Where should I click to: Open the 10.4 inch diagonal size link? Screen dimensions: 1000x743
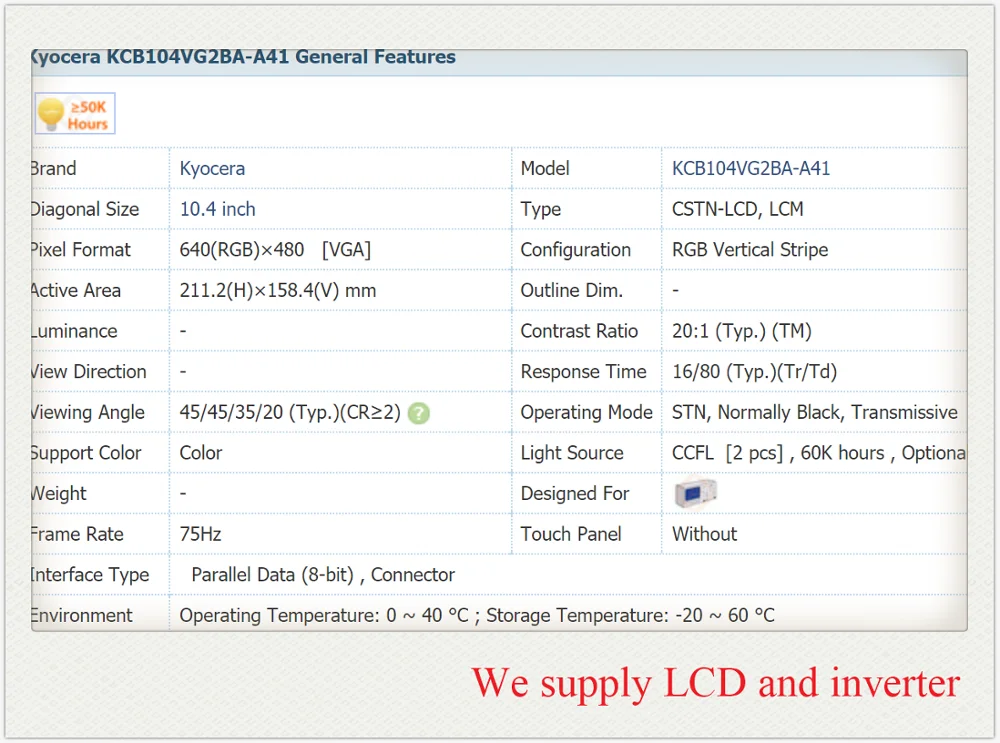pyautogui.click(x=217, y=209)
